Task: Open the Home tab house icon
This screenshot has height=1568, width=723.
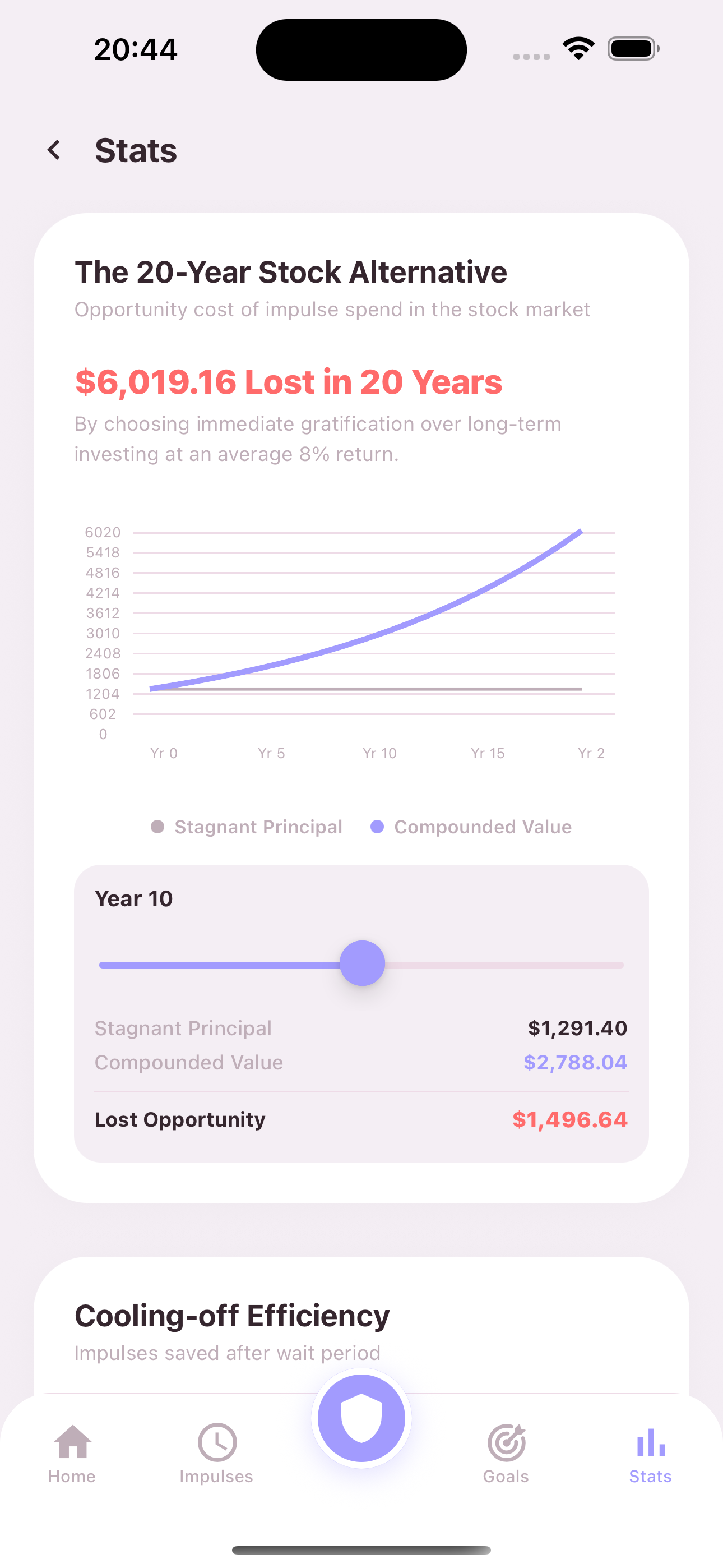Action: click(x=72, y=1441)
